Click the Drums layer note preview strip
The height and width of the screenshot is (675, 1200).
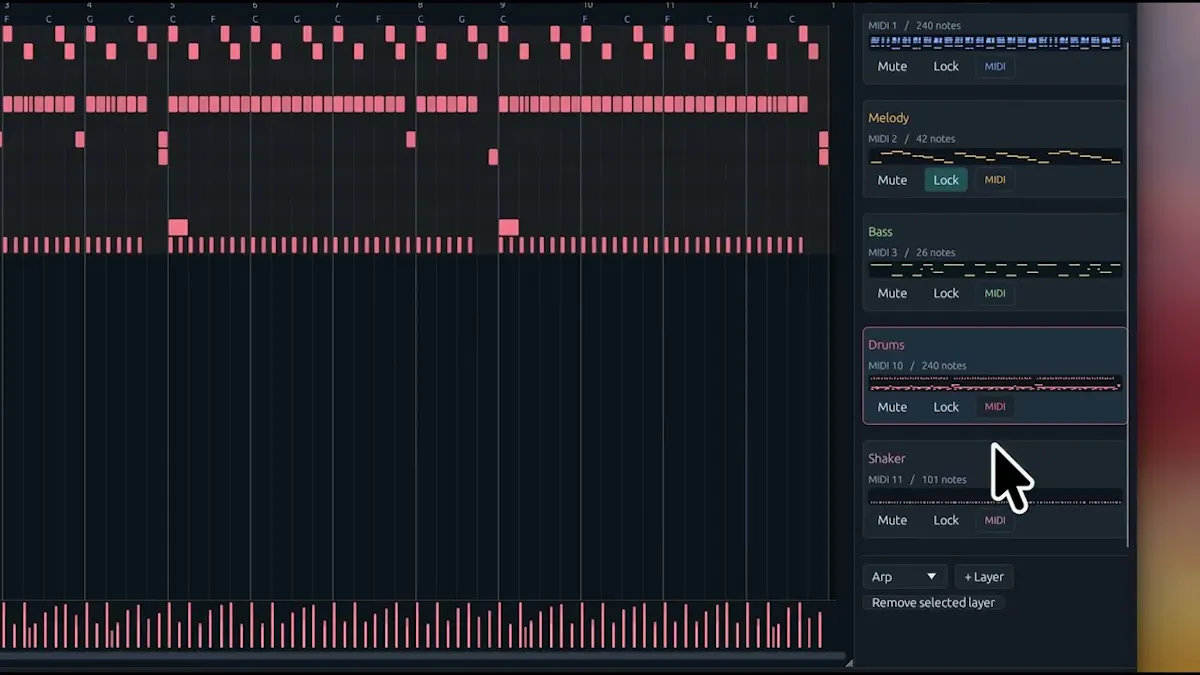coord(995,383)
